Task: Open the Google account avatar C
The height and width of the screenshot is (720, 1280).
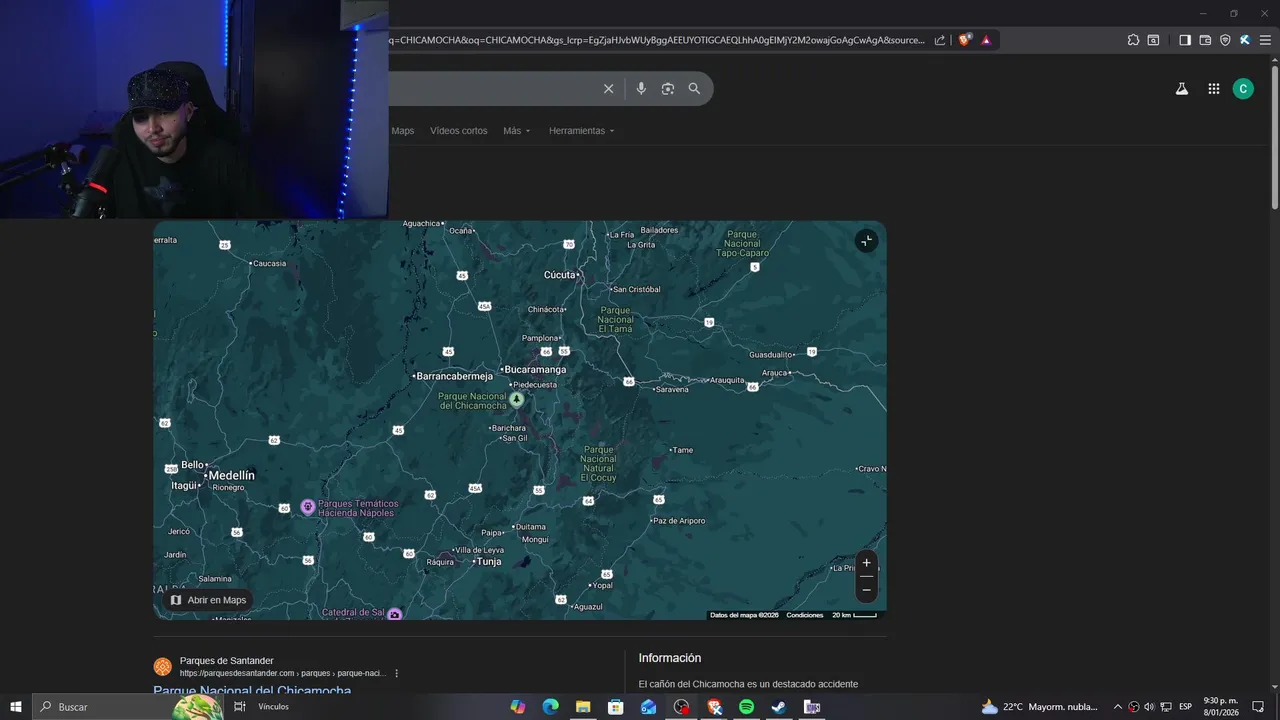Action: coord(1243,89)
